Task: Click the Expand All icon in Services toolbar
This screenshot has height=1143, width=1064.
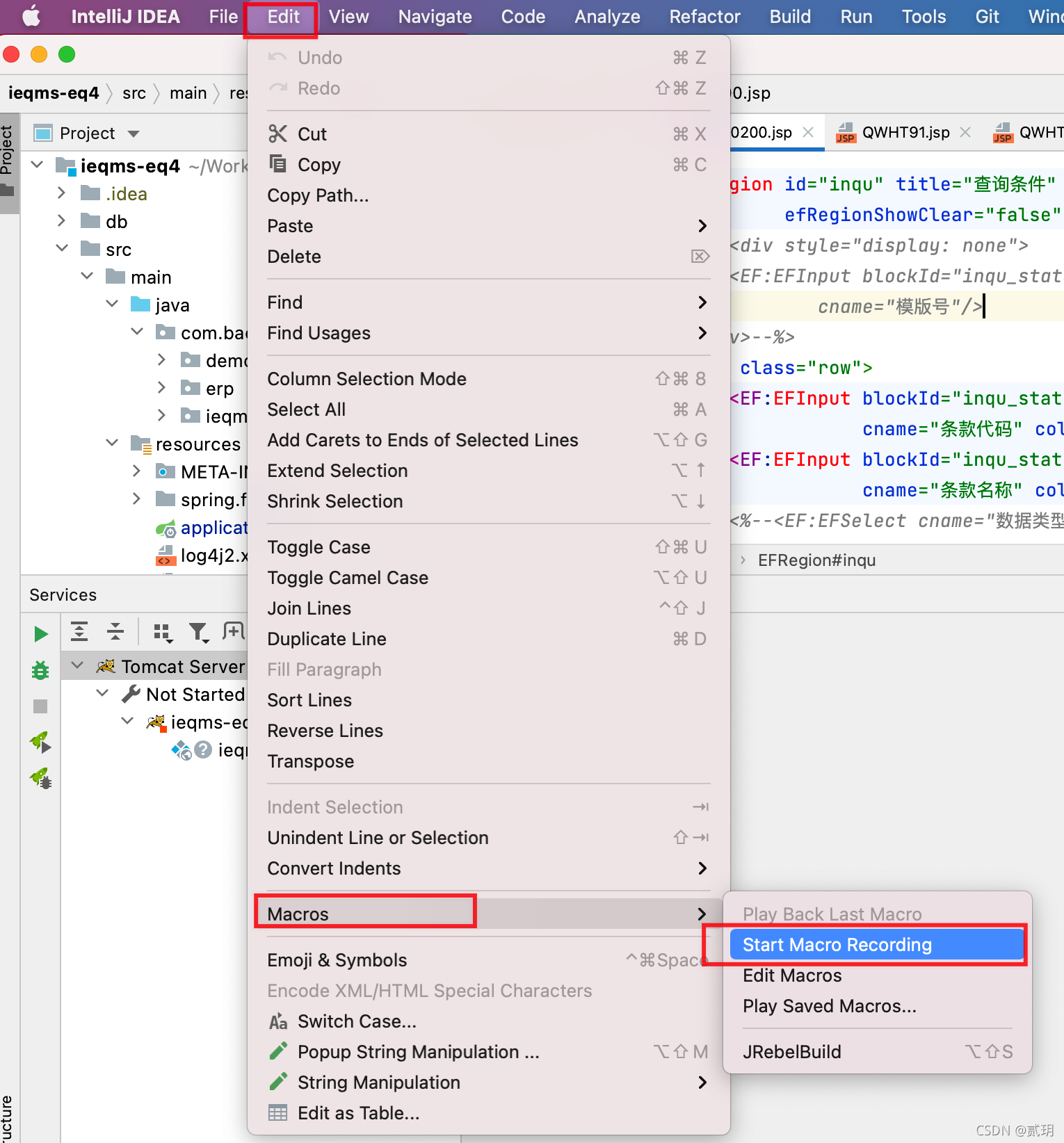Action: tap(79, 631)
